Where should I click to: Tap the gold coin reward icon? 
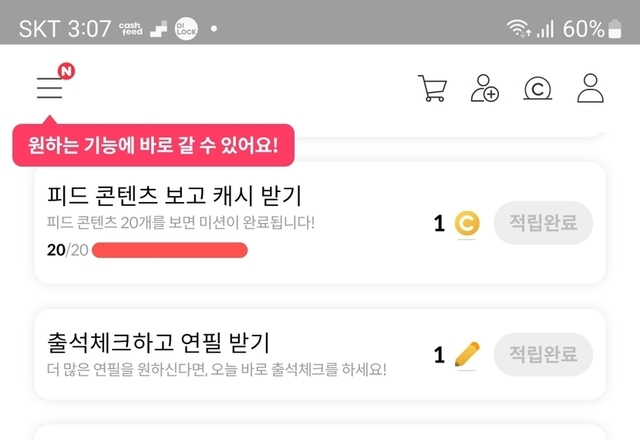tap(466, 224)
